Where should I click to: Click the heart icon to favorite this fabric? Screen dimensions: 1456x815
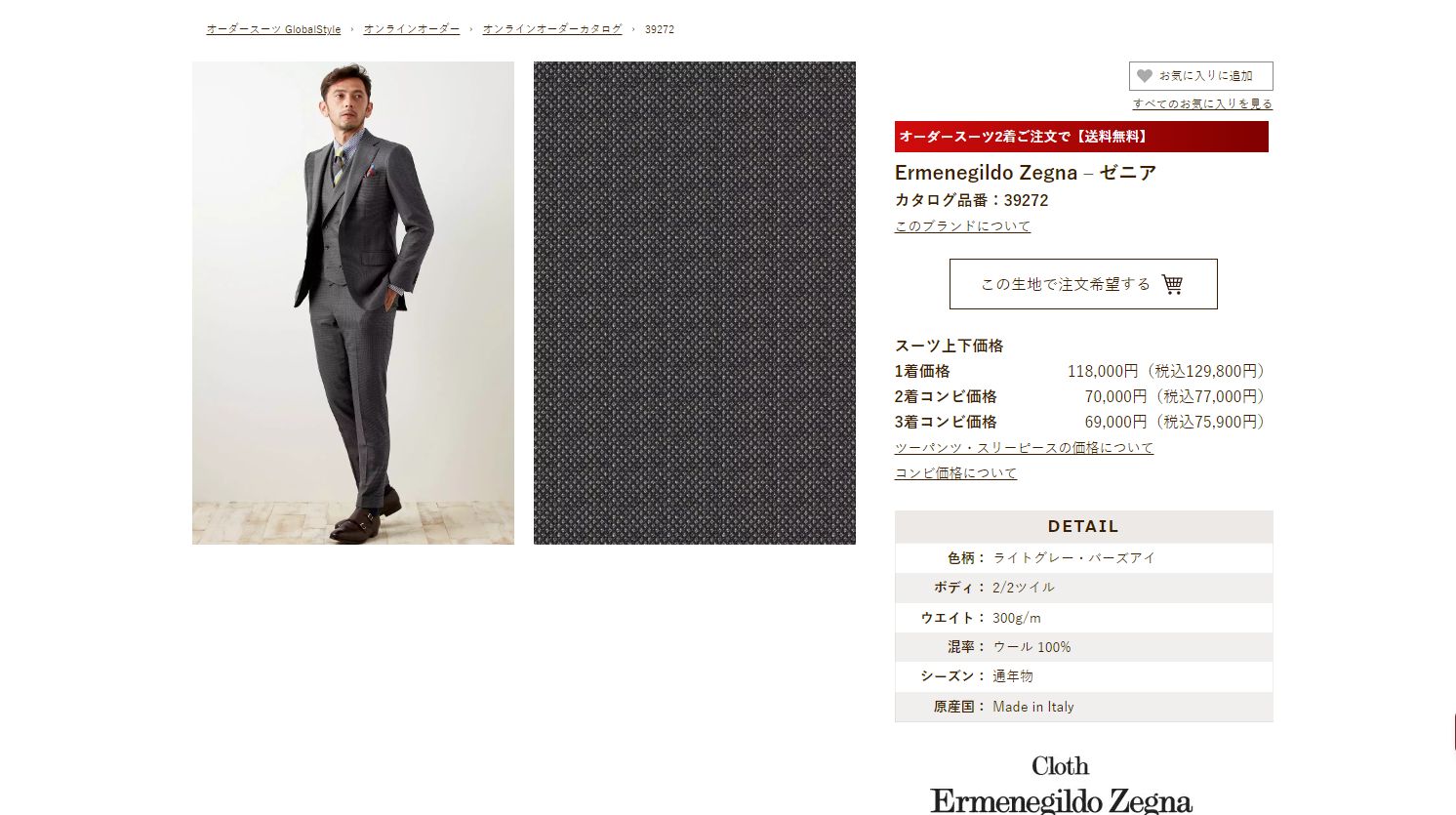pos(1145,76)
